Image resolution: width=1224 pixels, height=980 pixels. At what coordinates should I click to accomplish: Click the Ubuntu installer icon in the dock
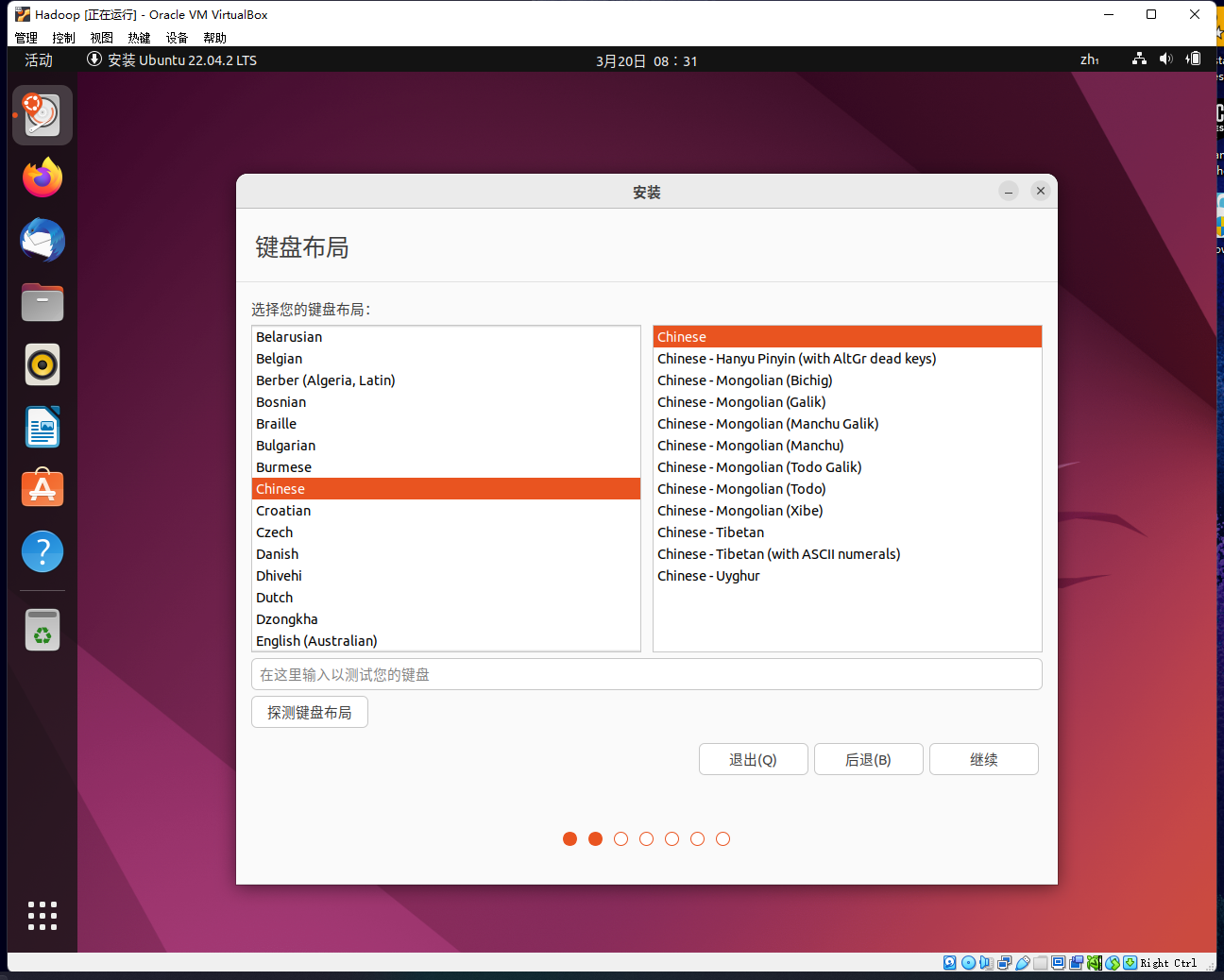point(42,115)
